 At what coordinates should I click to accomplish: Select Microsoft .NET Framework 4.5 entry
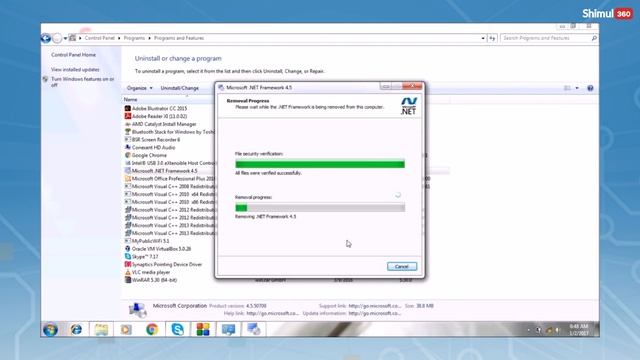click(x=164, y=171)
